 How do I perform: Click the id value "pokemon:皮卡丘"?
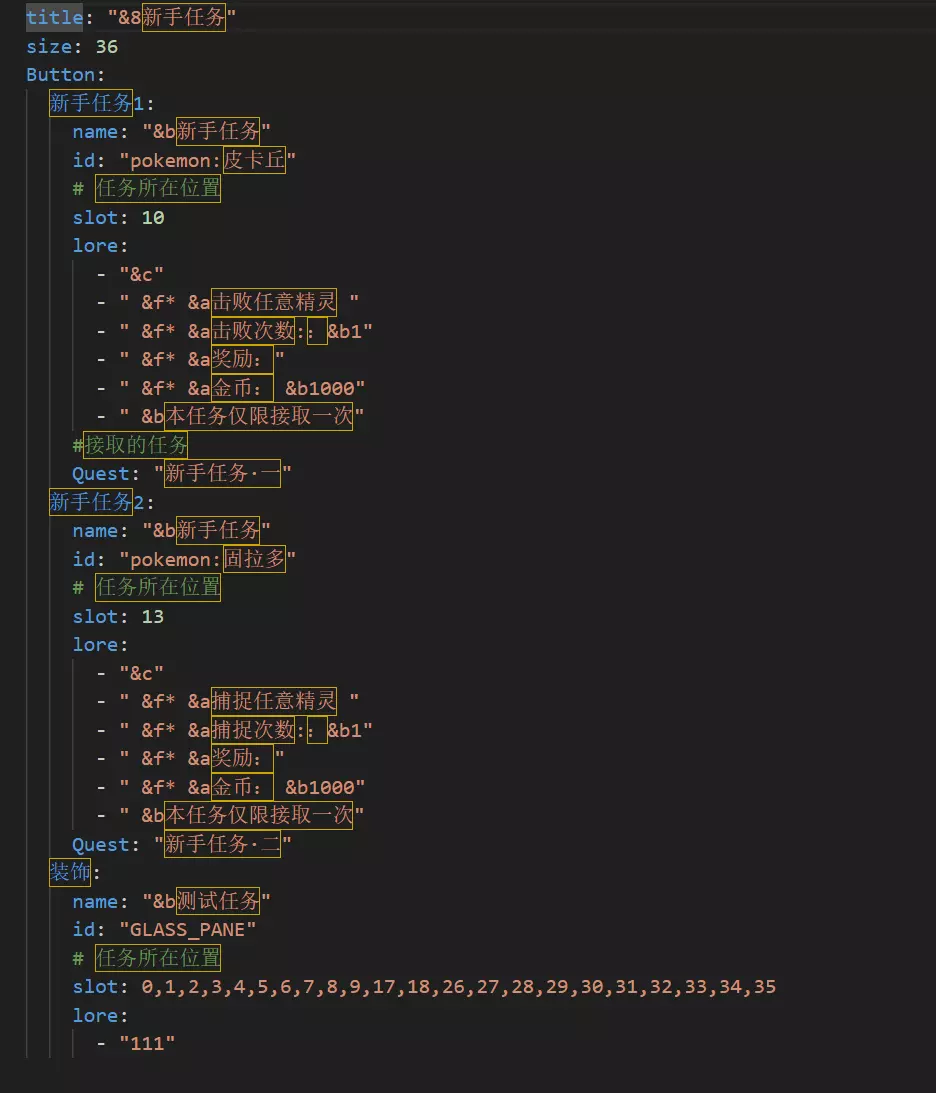tap(208, 160)
